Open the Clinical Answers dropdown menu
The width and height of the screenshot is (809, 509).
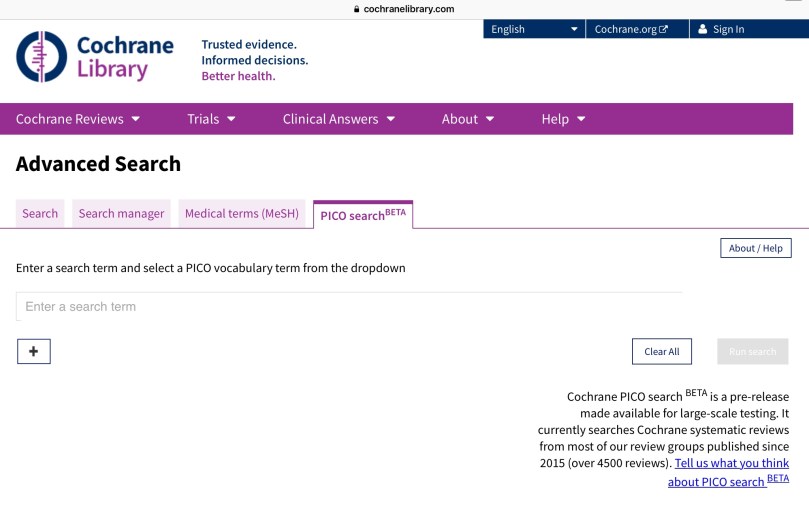(x=339, y=119)
